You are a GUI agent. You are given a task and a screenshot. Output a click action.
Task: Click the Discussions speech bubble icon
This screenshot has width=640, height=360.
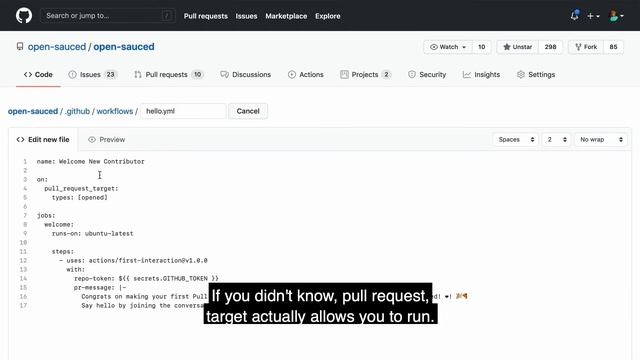click(x=224, y=75)
